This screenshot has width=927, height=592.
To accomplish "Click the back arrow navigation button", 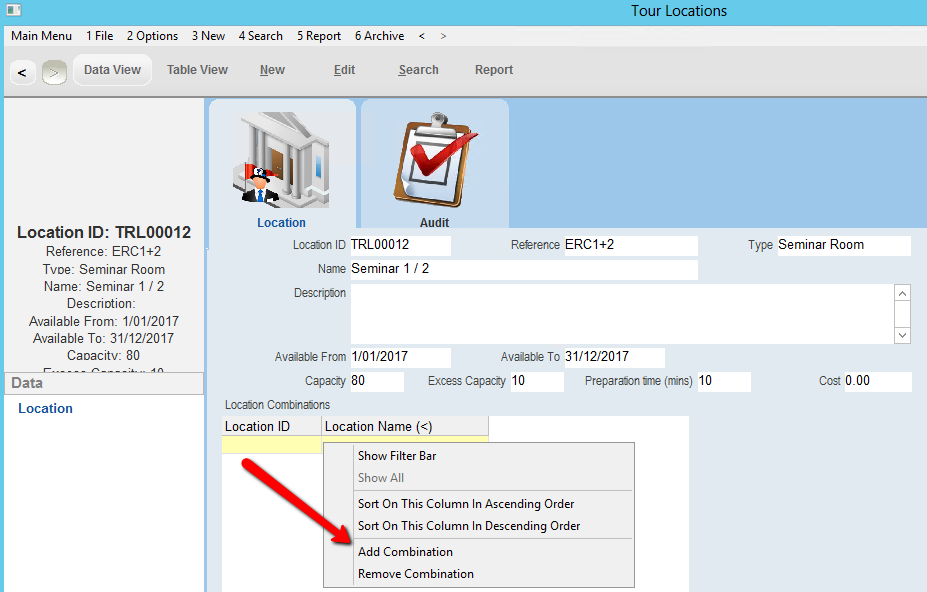I will [22, 72].
